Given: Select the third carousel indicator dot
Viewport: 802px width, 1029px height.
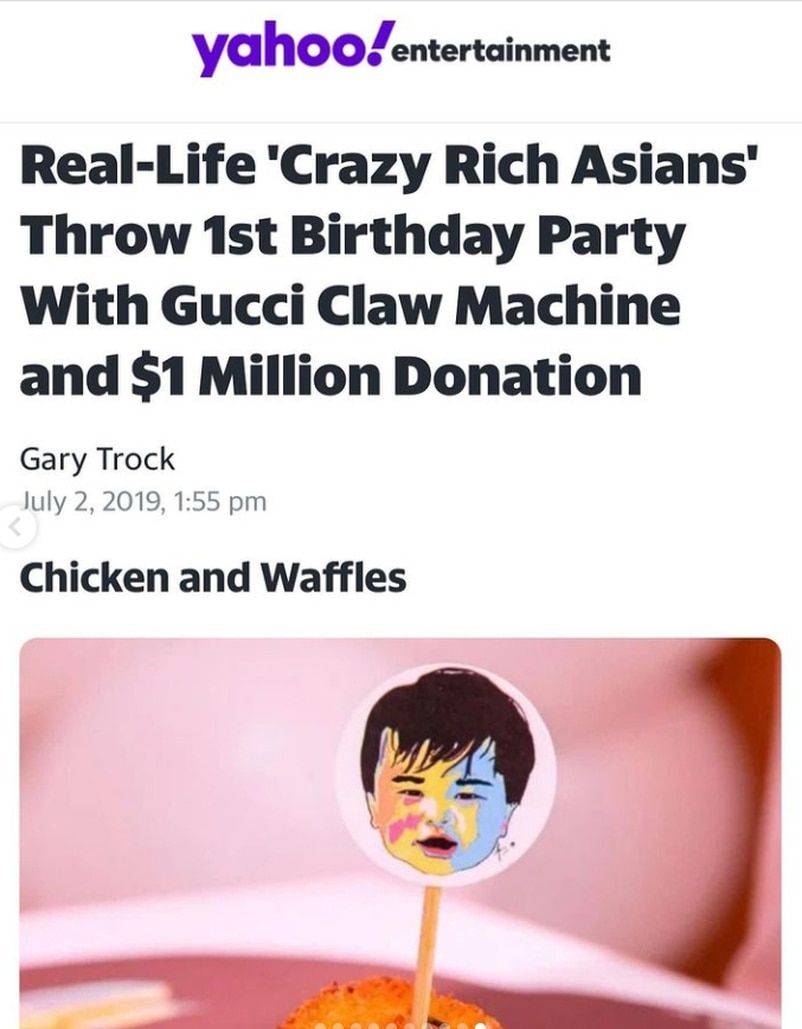Looking at the screenshot, I should tap(356, 1026).
